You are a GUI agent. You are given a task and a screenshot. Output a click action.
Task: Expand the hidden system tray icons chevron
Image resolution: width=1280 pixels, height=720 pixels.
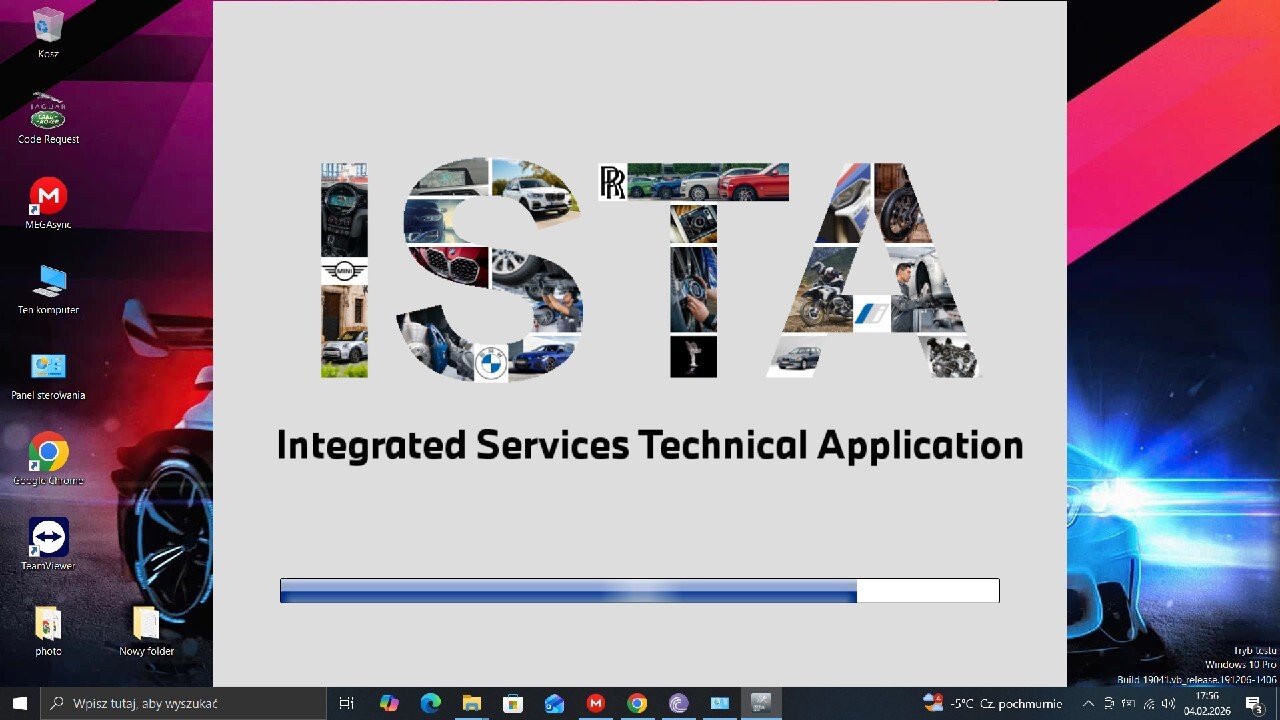point(1088,703)
